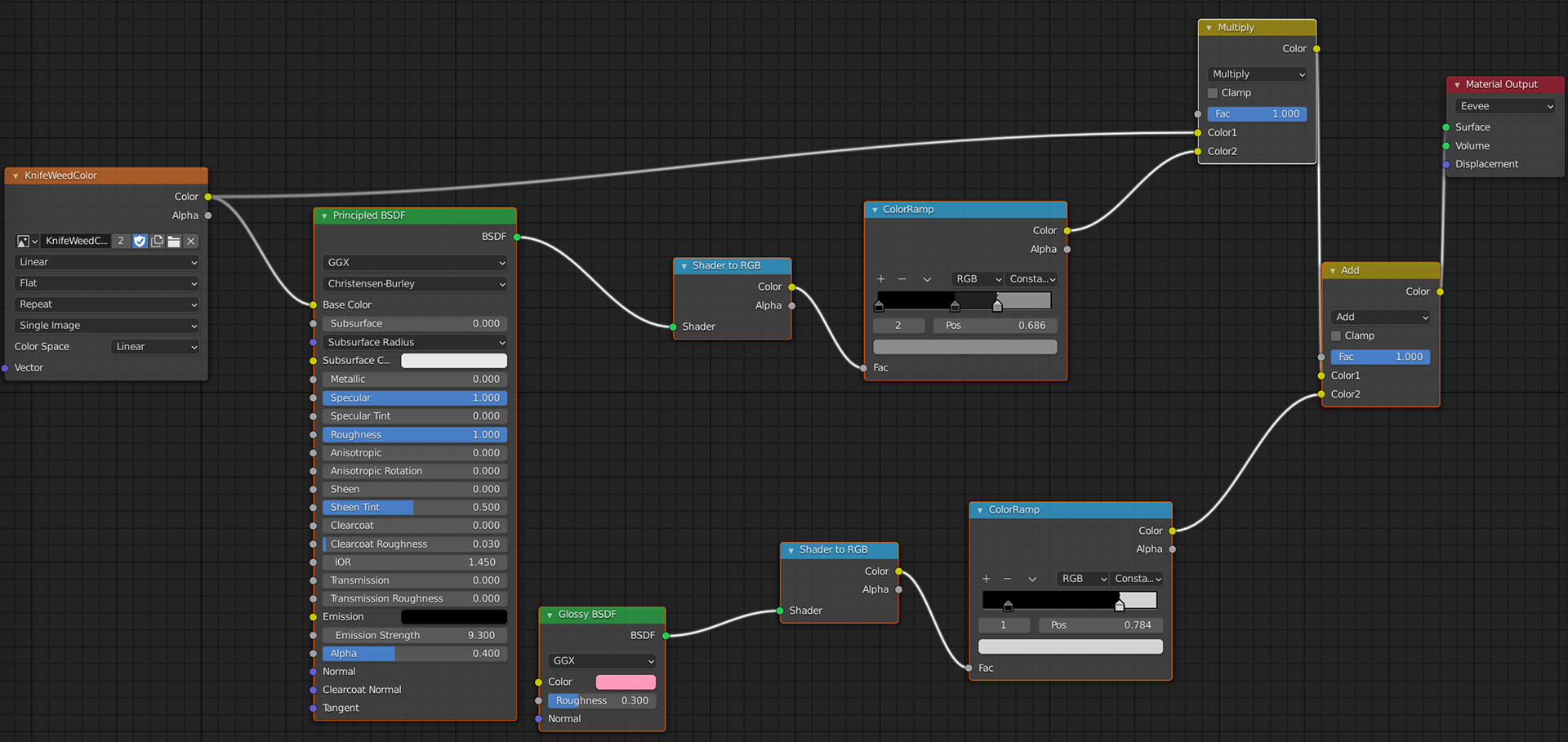Viewport: 1568px width, 742px height.
Task: Click new image copy icon in KnifeWeedColor
Action: point(157,241)
